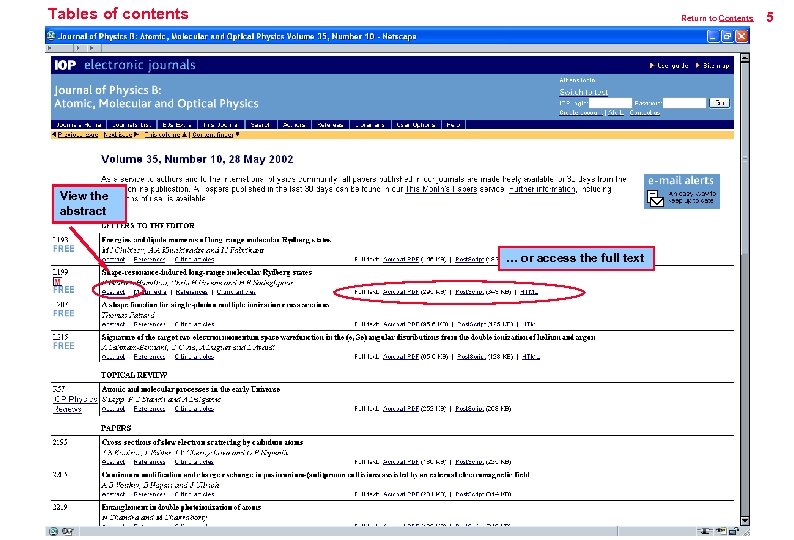Open the further information link

542,189
